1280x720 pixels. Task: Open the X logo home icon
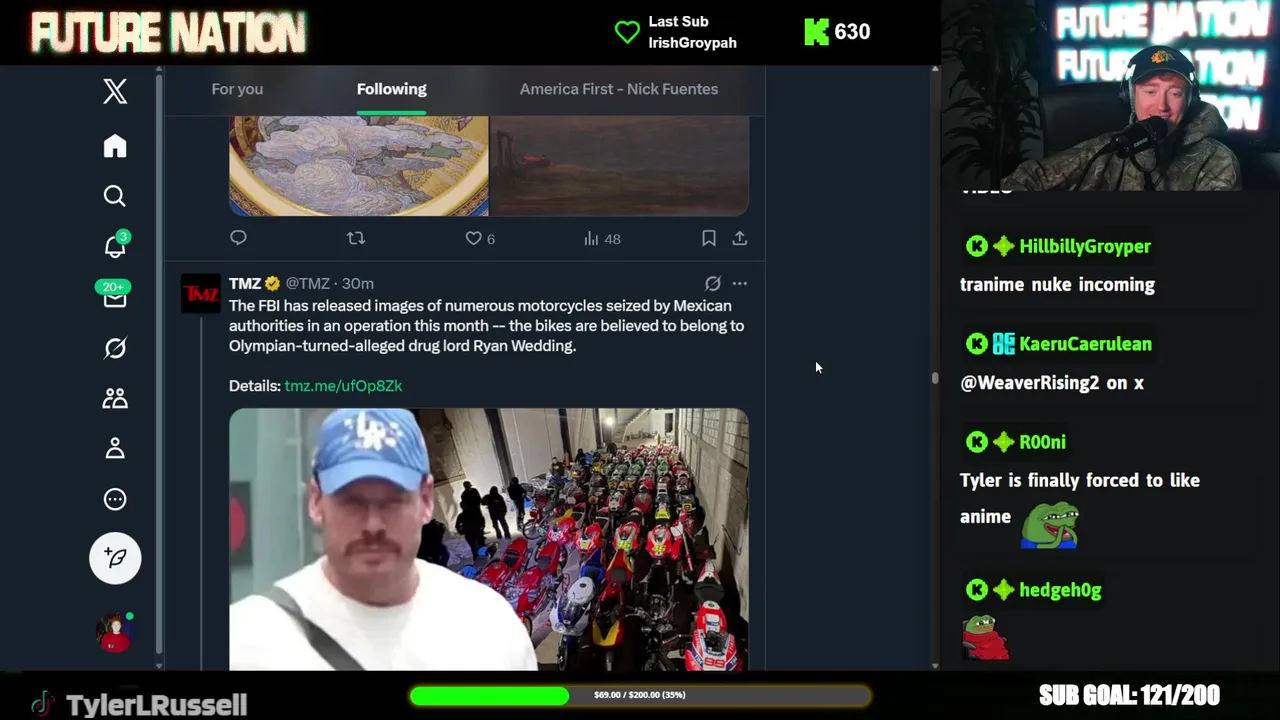115,91
